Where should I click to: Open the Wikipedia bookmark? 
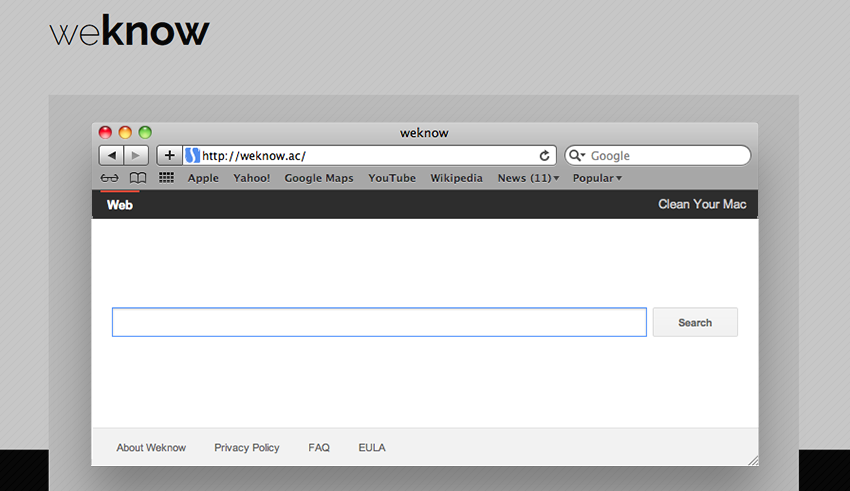coord(456,178)
